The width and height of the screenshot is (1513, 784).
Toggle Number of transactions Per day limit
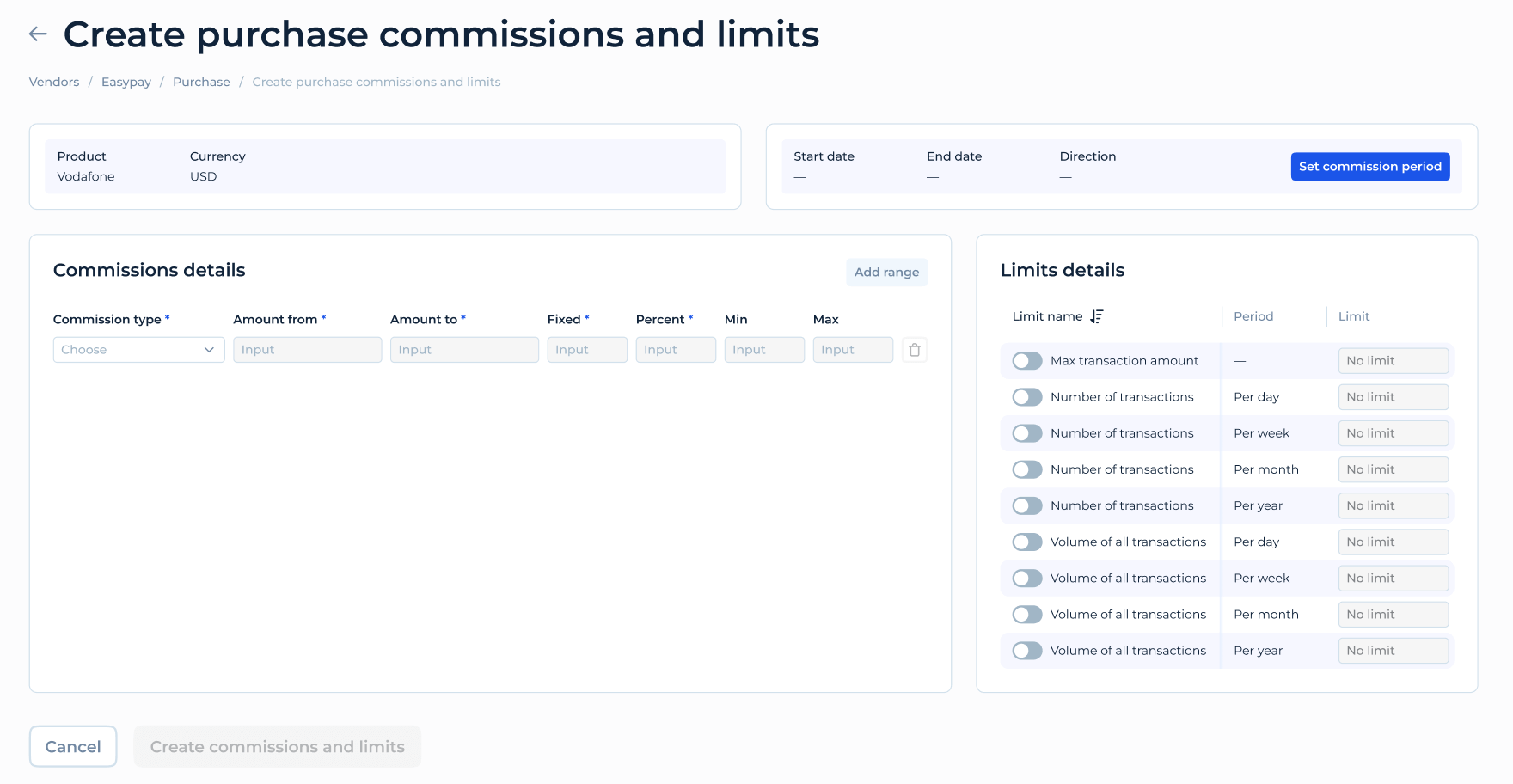pyautogui.click(x=1026, y=397)
